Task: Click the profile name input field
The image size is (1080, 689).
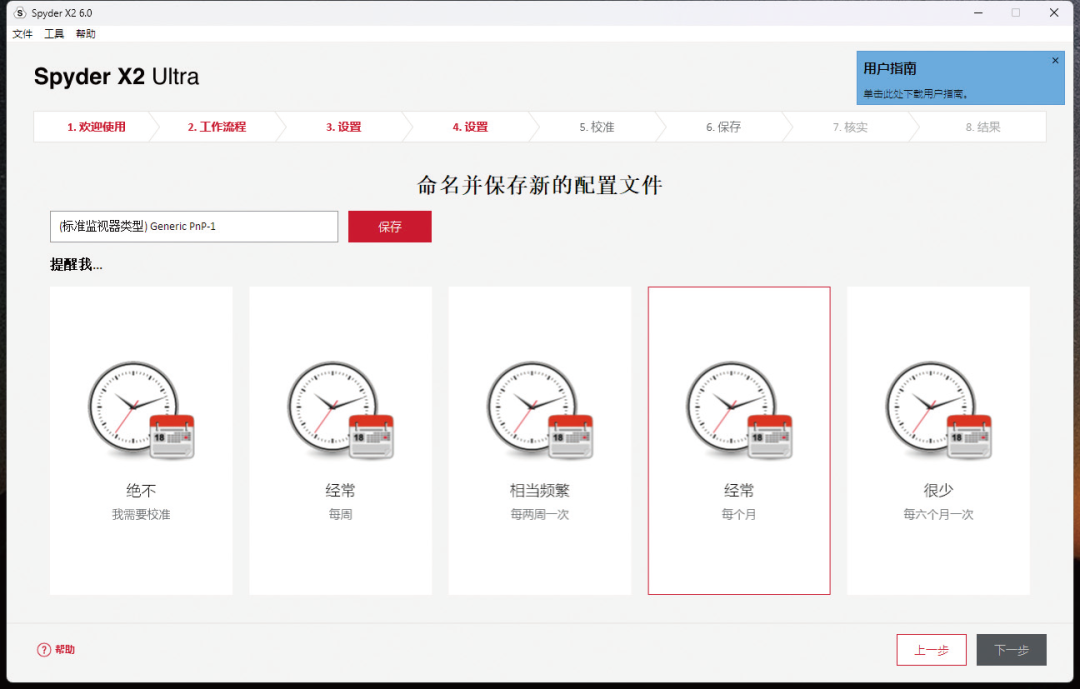Action: tap(194, 227)
